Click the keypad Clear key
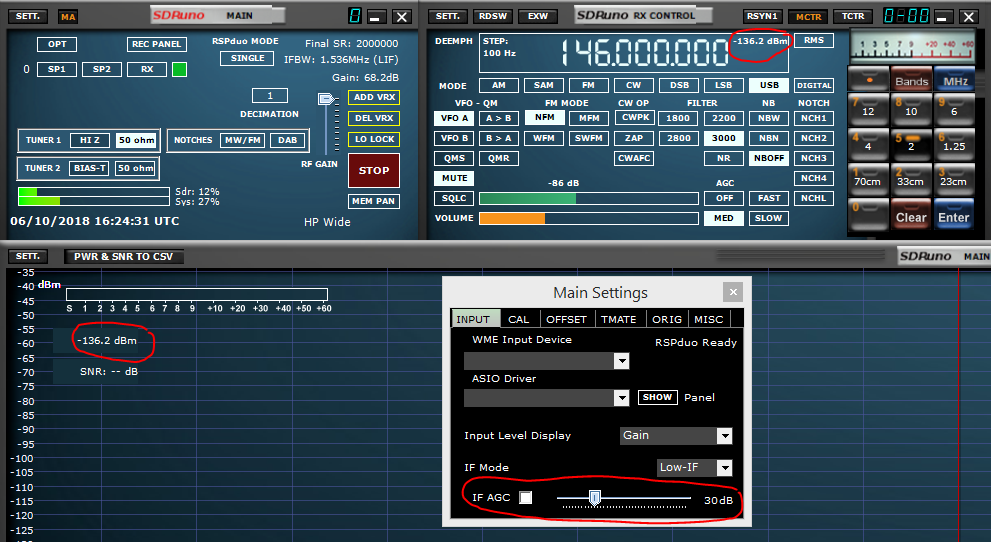 pyautogui.click(x=911, y=215)
